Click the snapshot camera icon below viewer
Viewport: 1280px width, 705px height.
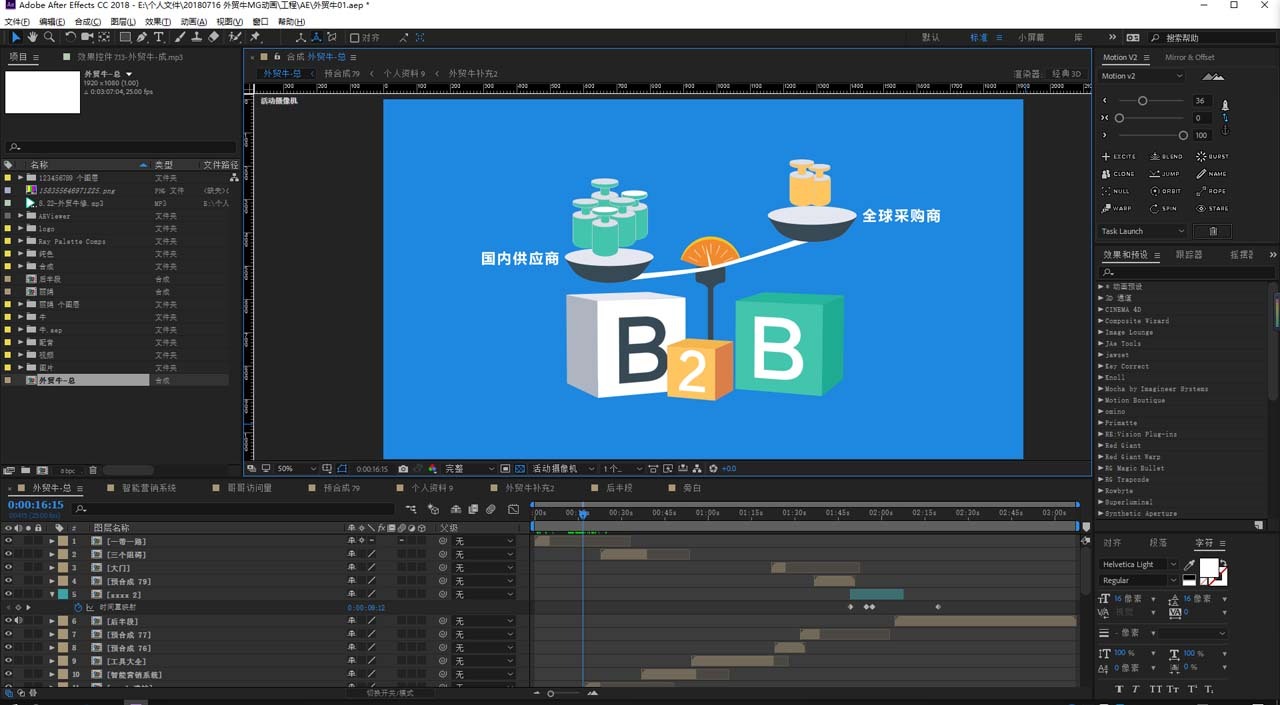(x=403, y=468)
